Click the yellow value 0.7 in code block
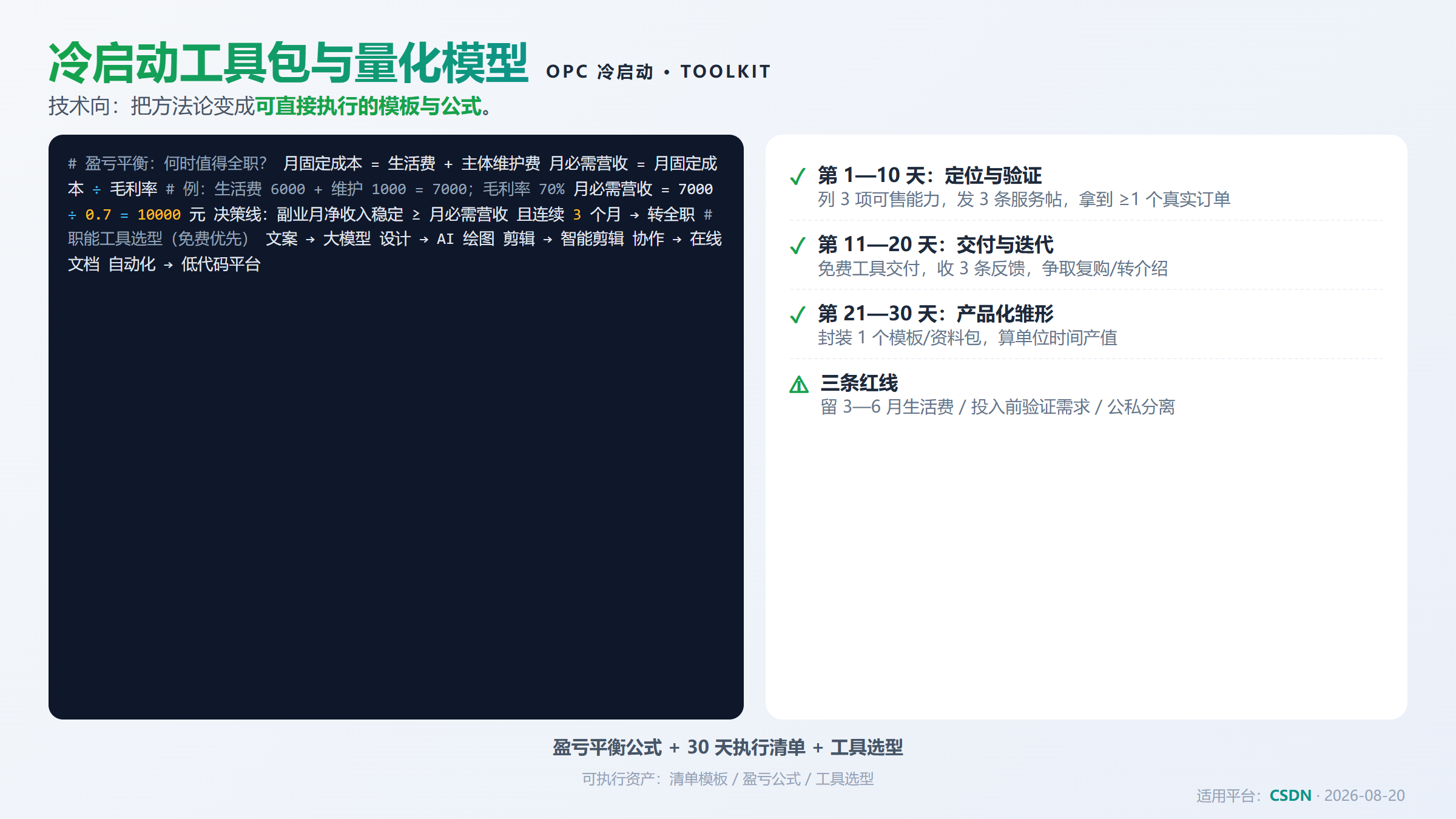 (98, 214)
